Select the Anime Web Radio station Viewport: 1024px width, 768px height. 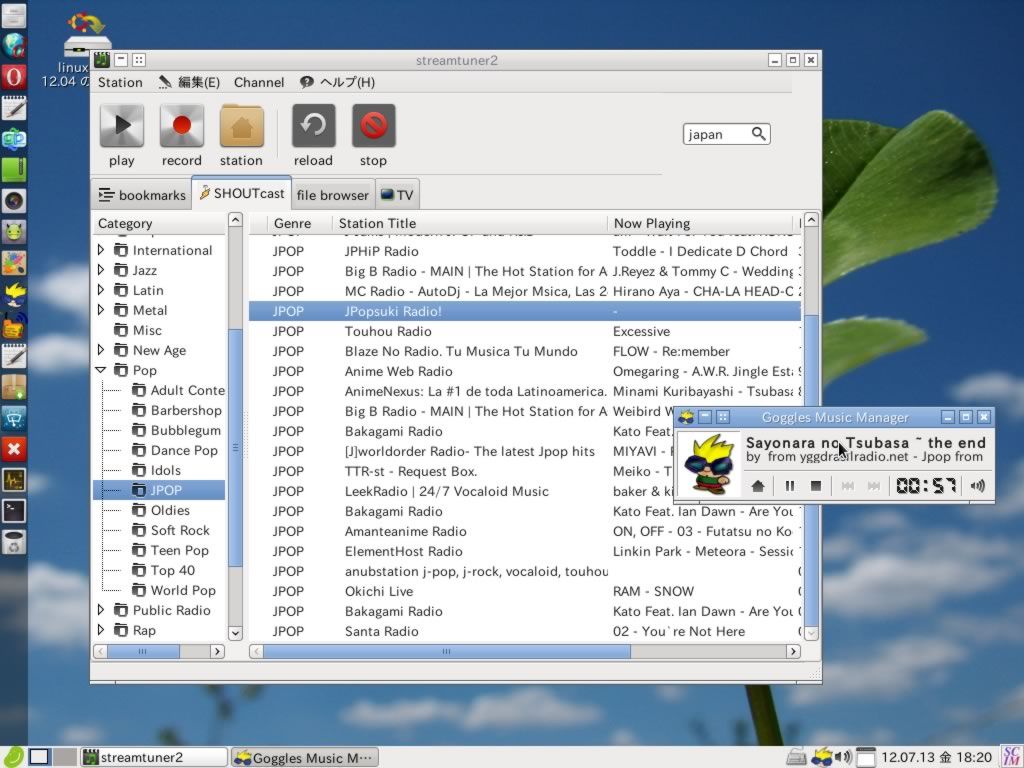(524, 371)
